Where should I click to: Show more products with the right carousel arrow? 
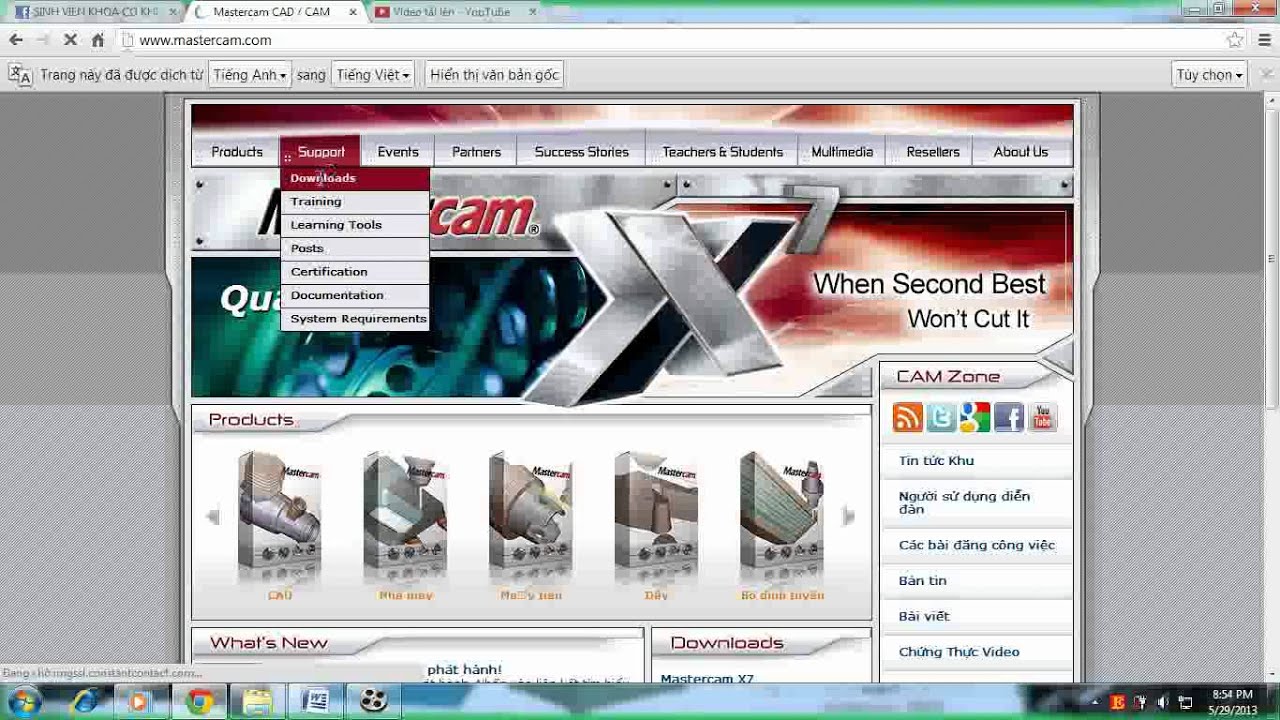[x=849, y=516]
